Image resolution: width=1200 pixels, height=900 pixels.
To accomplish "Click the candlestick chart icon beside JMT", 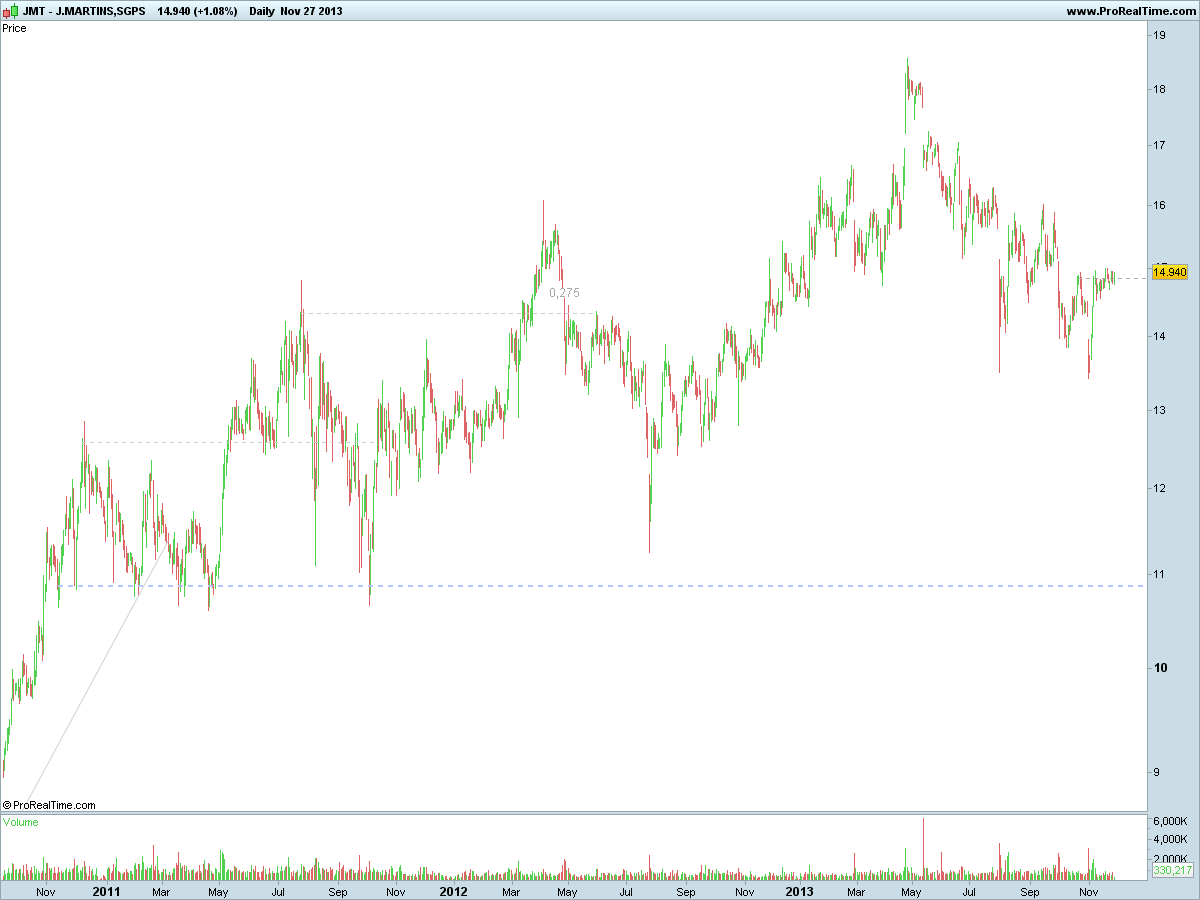I will (10, 12).
